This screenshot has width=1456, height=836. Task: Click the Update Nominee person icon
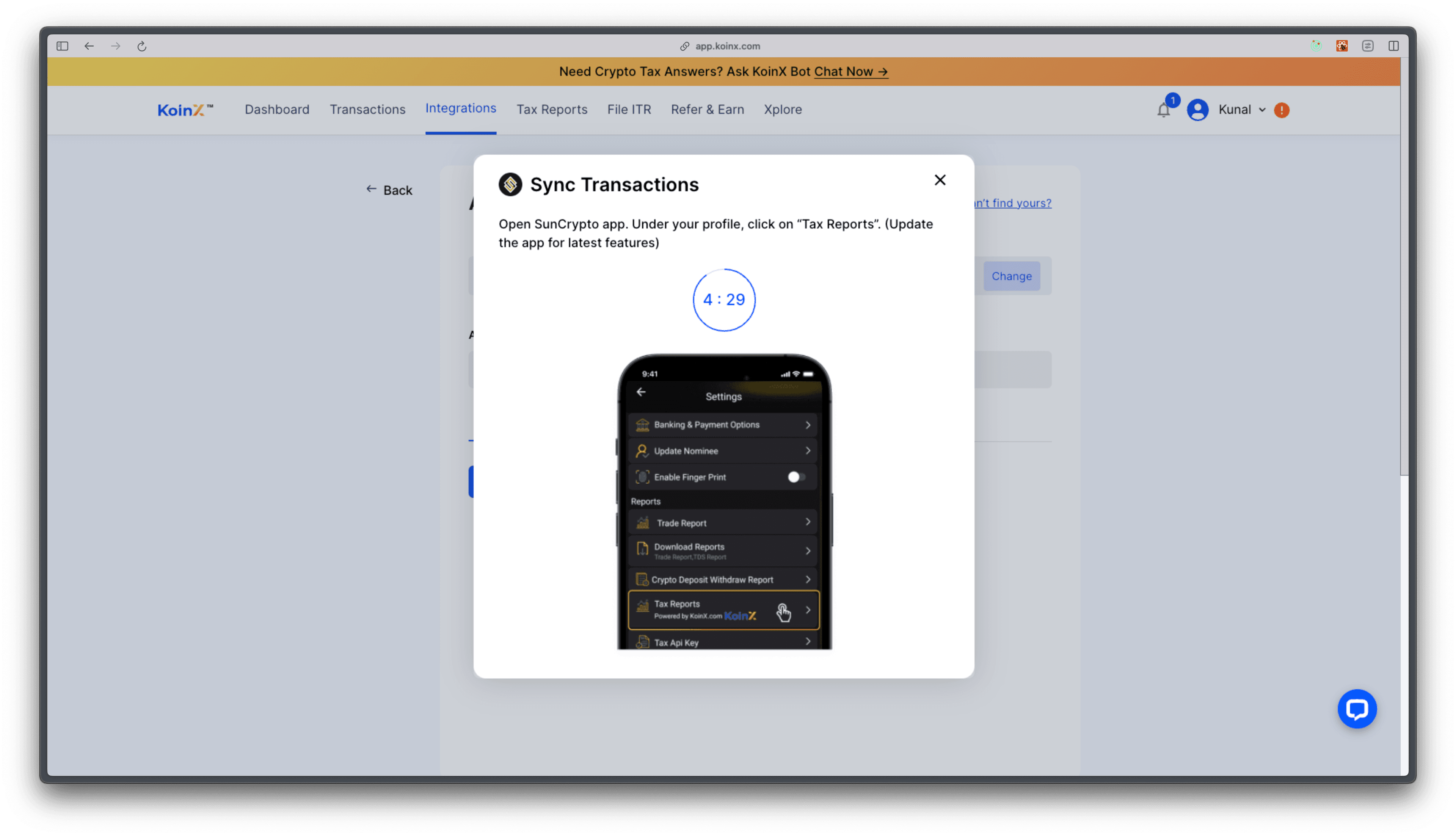click(x=642, y=451)
